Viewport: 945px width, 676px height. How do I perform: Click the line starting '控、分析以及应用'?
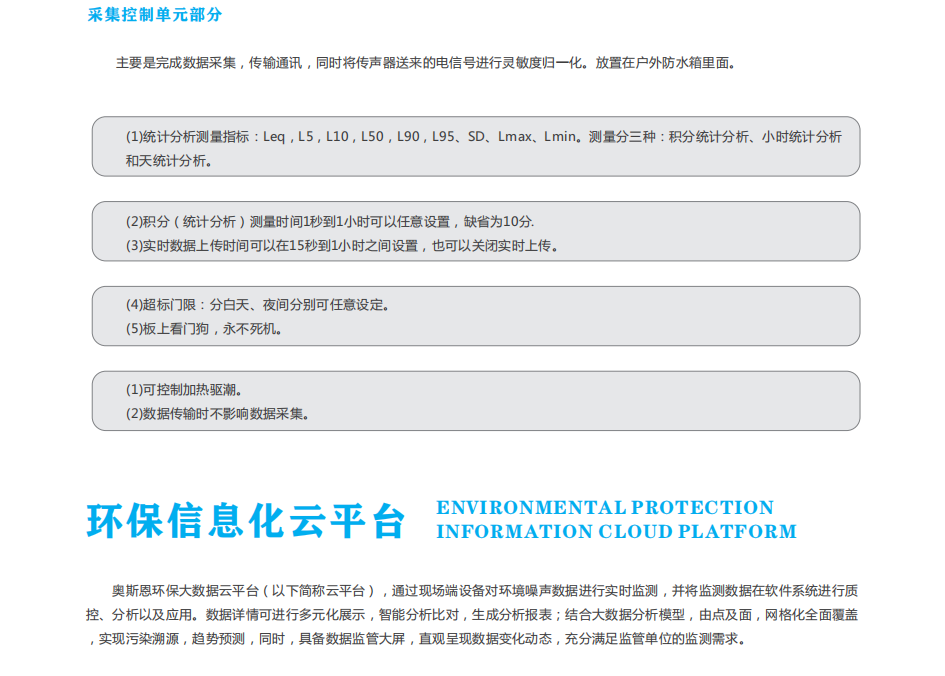[472, 615]
